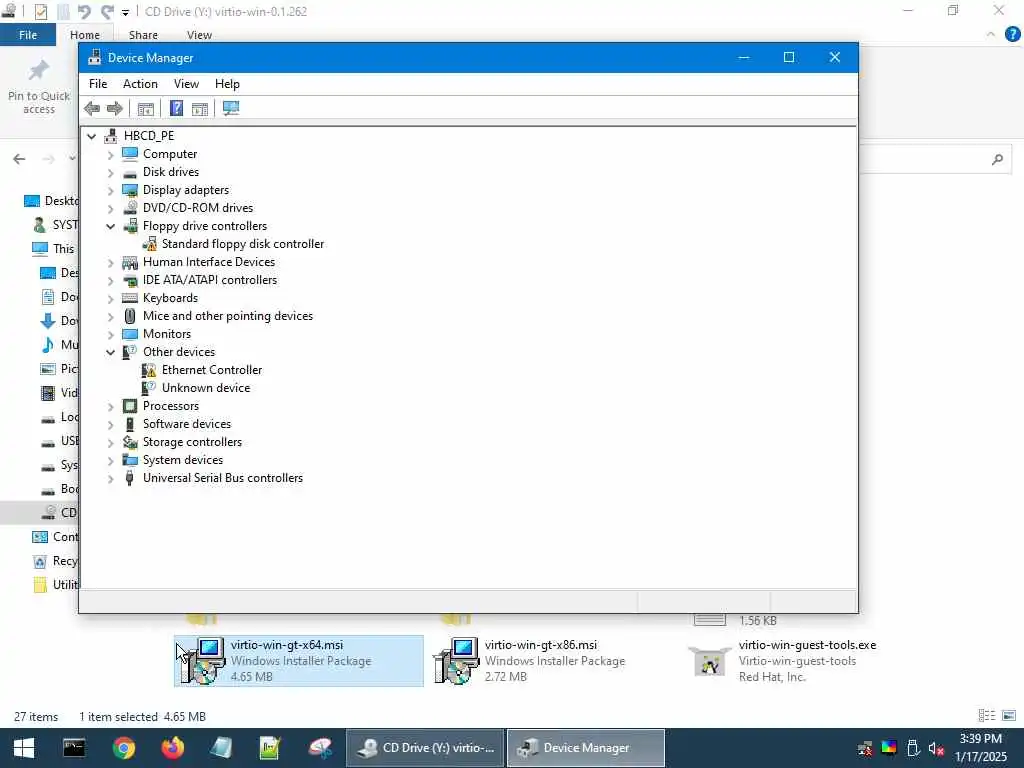Viewport: 1024px width, 768px height.
Task: Select the Standard floppy disk controller device
Action: [x=242, y=244]
